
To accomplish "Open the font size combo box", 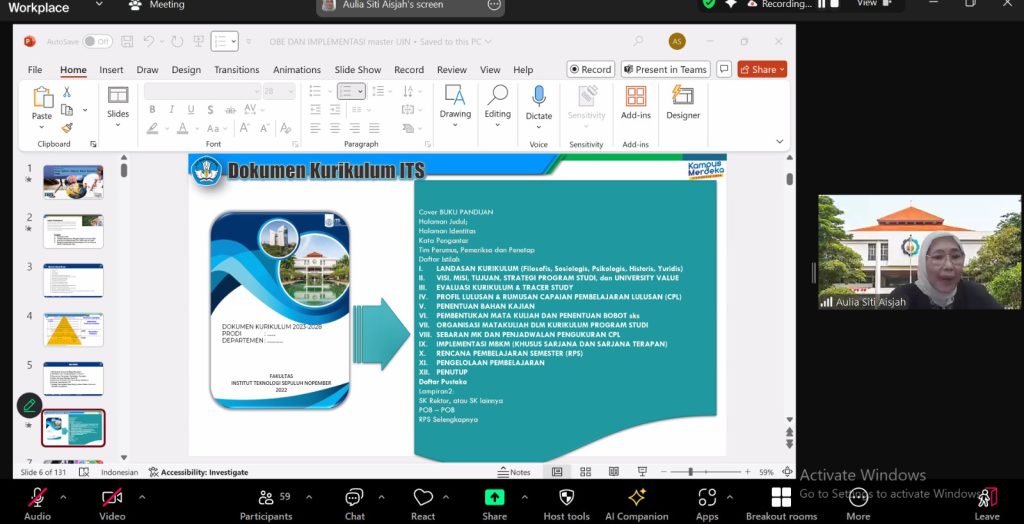I will (x=279, y=91).
